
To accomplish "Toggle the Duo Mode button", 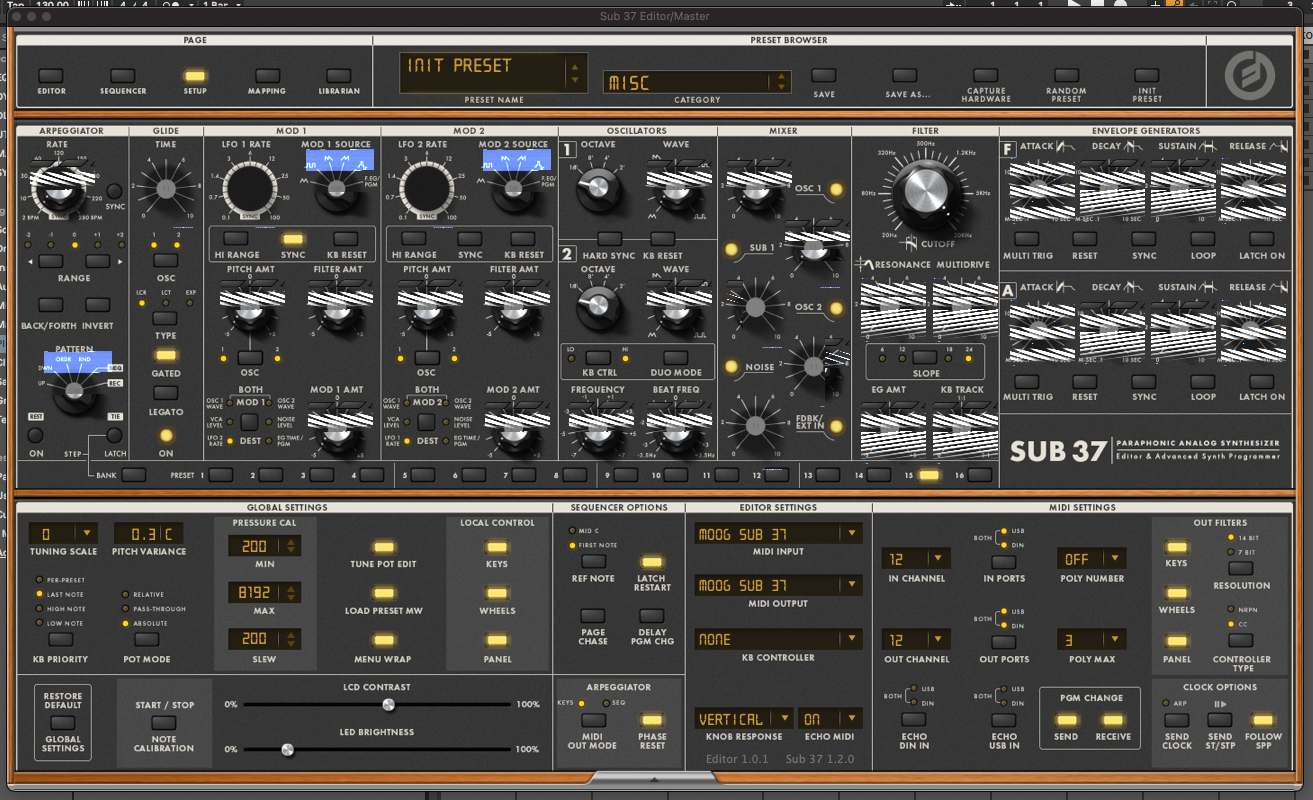I will pyautogui.click(x=676, y=357).
